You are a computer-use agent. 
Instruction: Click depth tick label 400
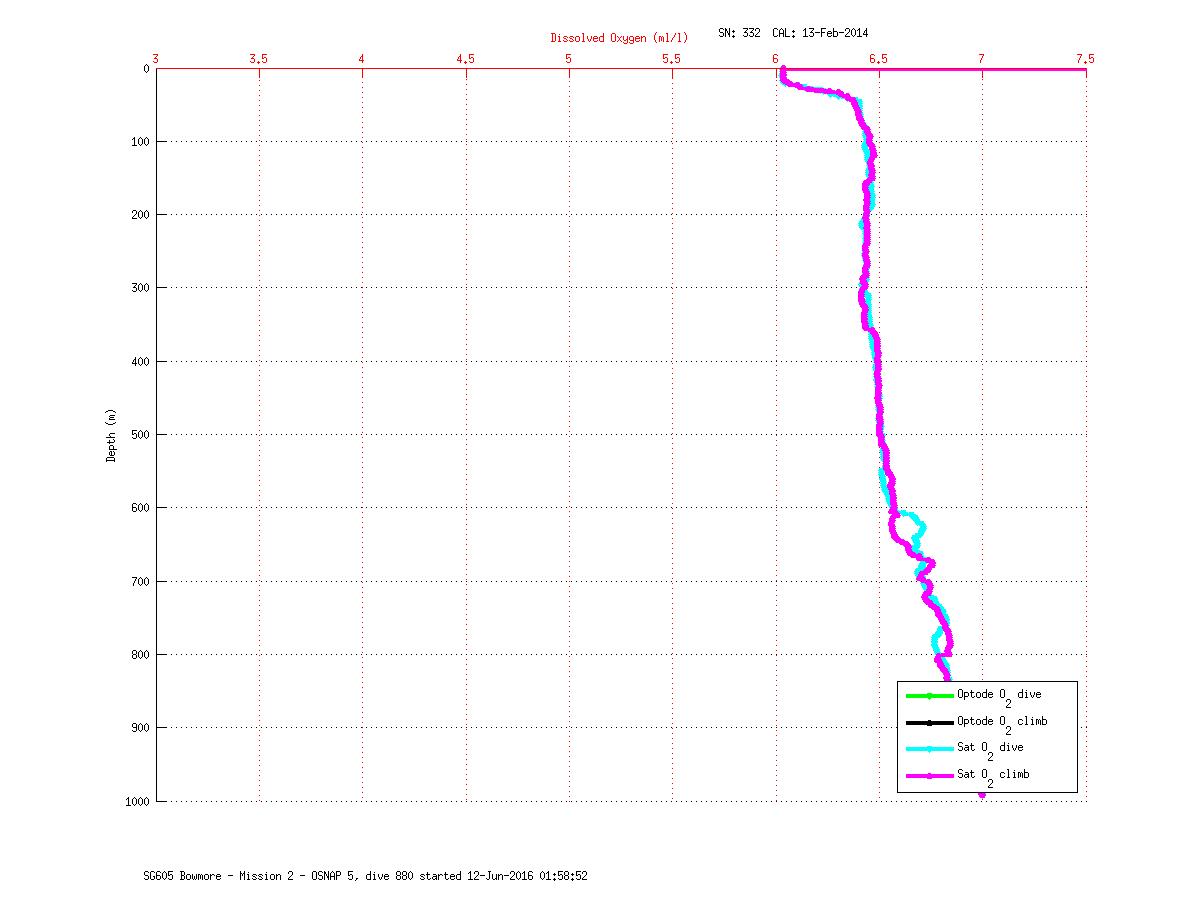141,361
